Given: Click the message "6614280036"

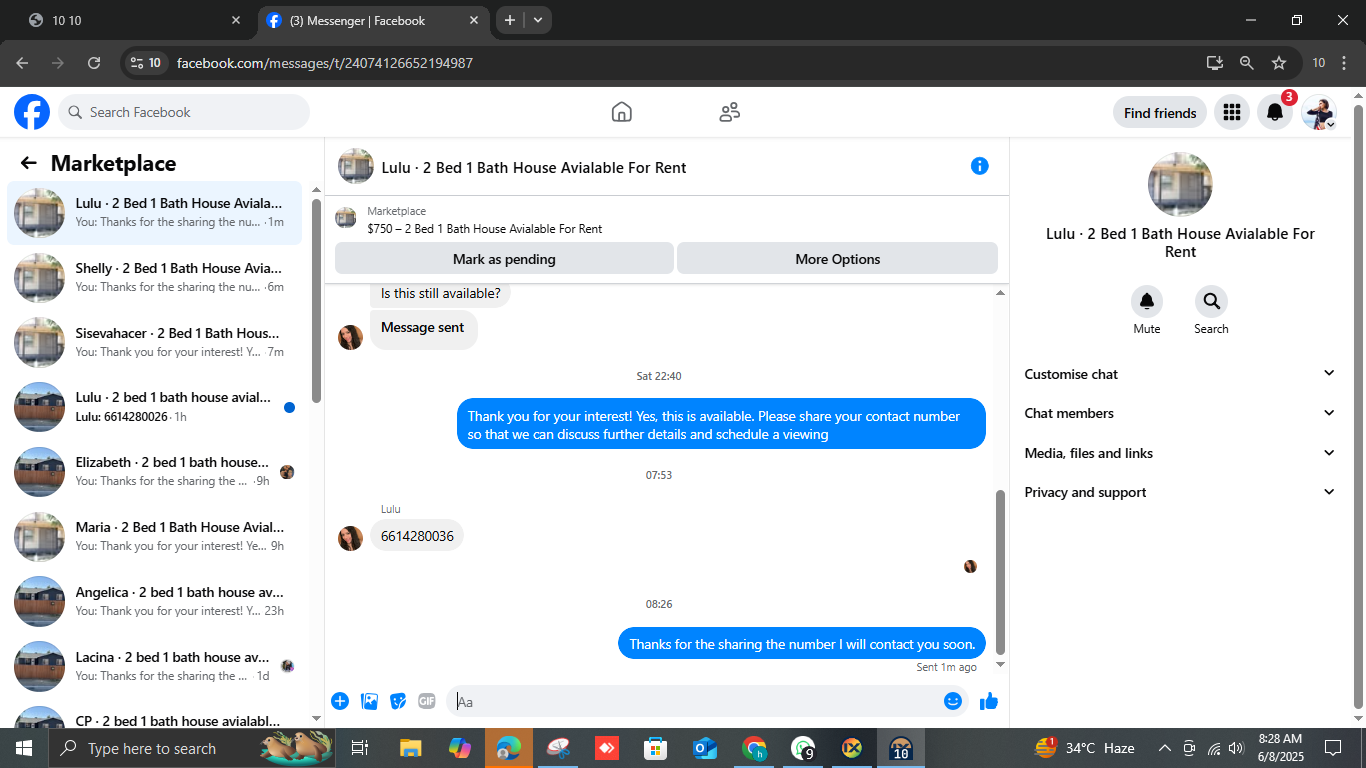Looking at the screenshot, I should (417, 536).
